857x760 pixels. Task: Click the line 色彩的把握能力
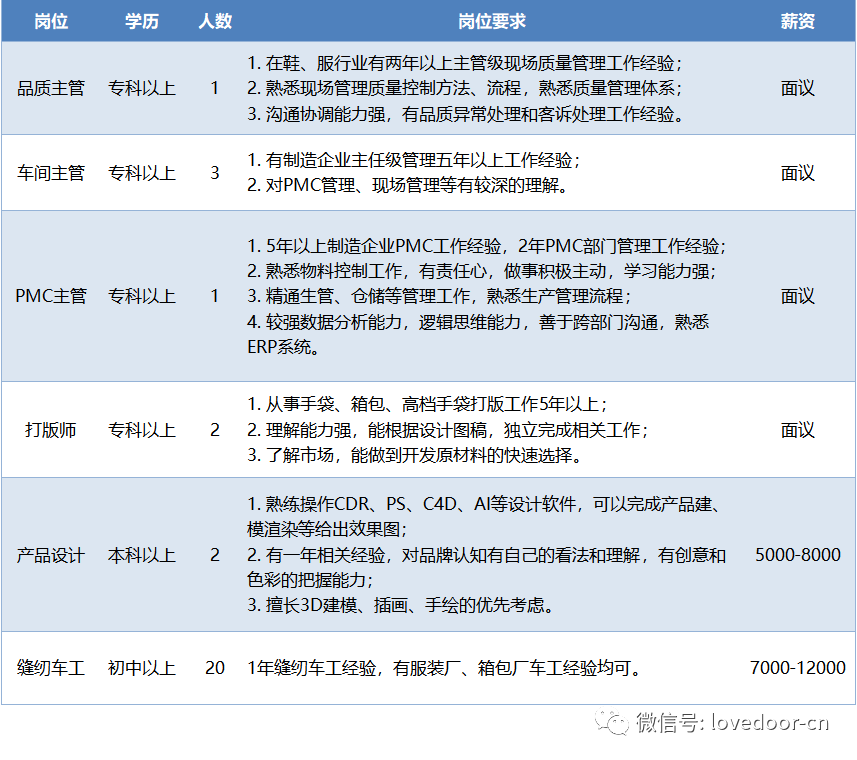click(310, 580)
